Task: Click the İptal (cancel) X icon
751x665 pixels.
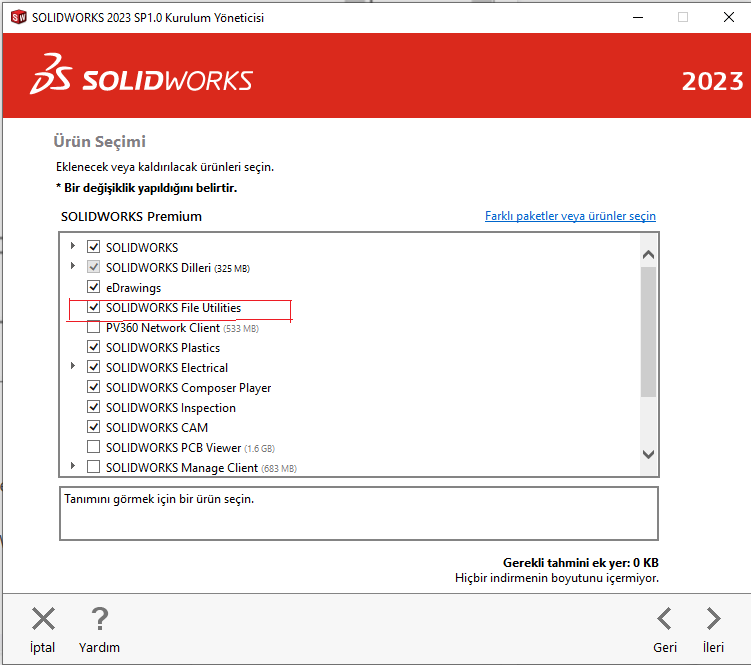Action: [43, 619]
